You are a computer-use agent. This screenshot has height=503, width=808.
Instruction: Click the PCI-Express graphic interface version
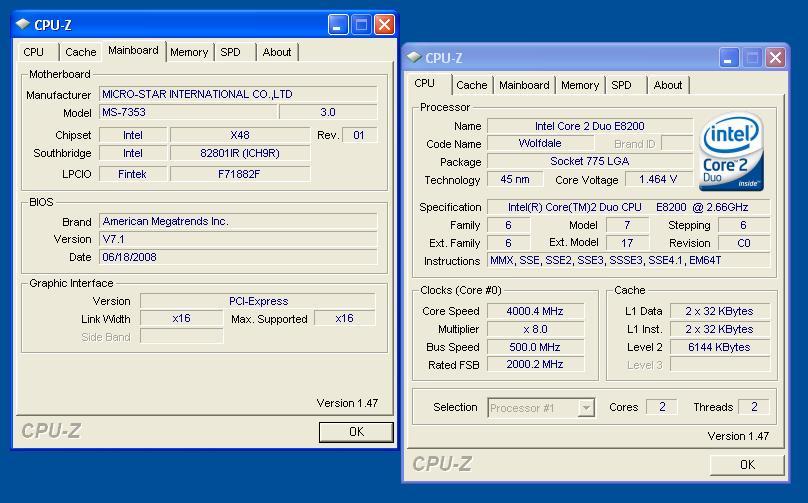[x=258, y=301]
